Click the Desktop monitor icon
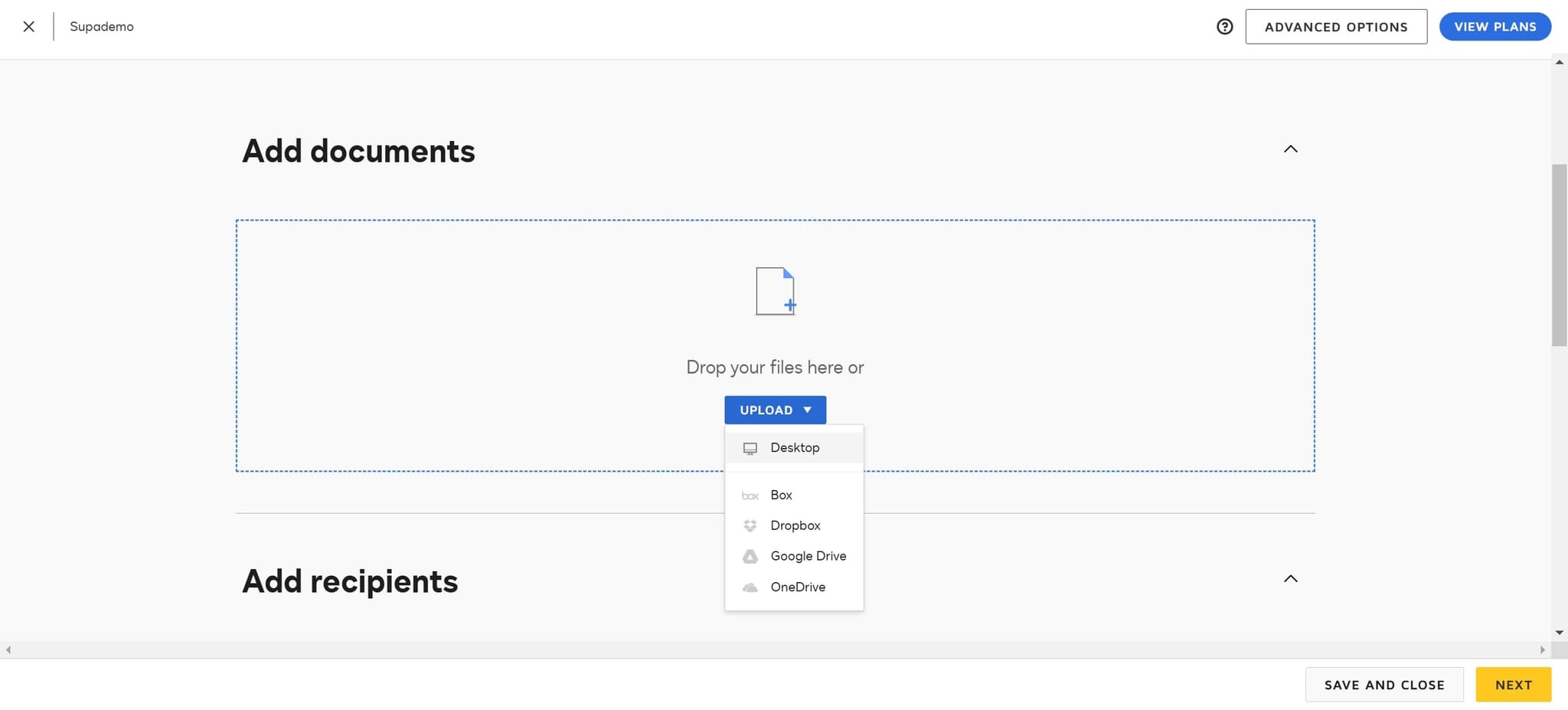The height and width of the screenshot is (710, 1568). (750, 447)
